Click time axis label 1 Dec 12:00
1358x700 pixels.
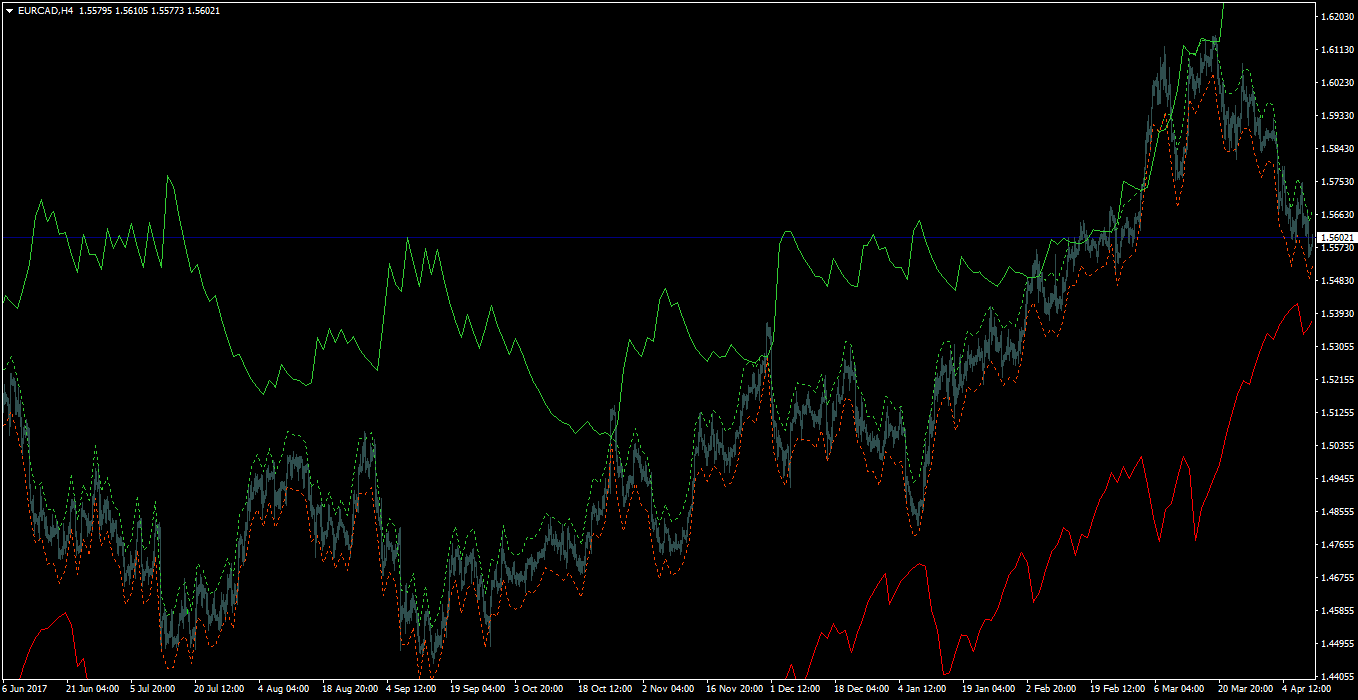(x=796, y=689)
